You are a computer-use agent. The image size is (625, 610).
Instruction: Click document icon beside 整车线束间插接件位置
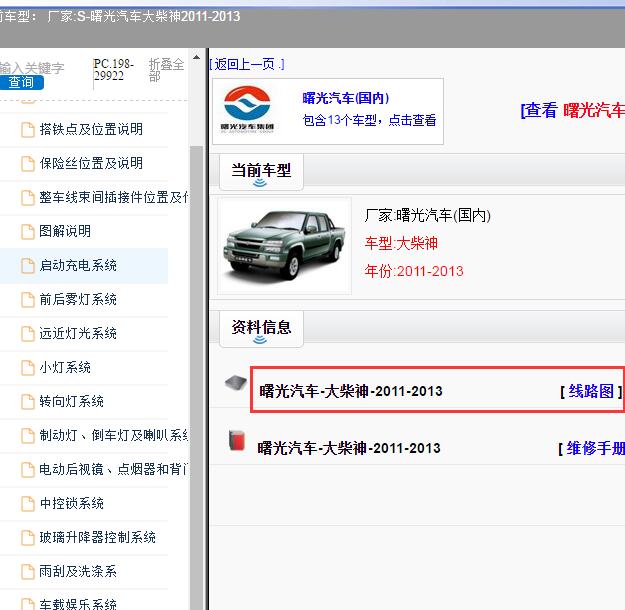[28, 197]
